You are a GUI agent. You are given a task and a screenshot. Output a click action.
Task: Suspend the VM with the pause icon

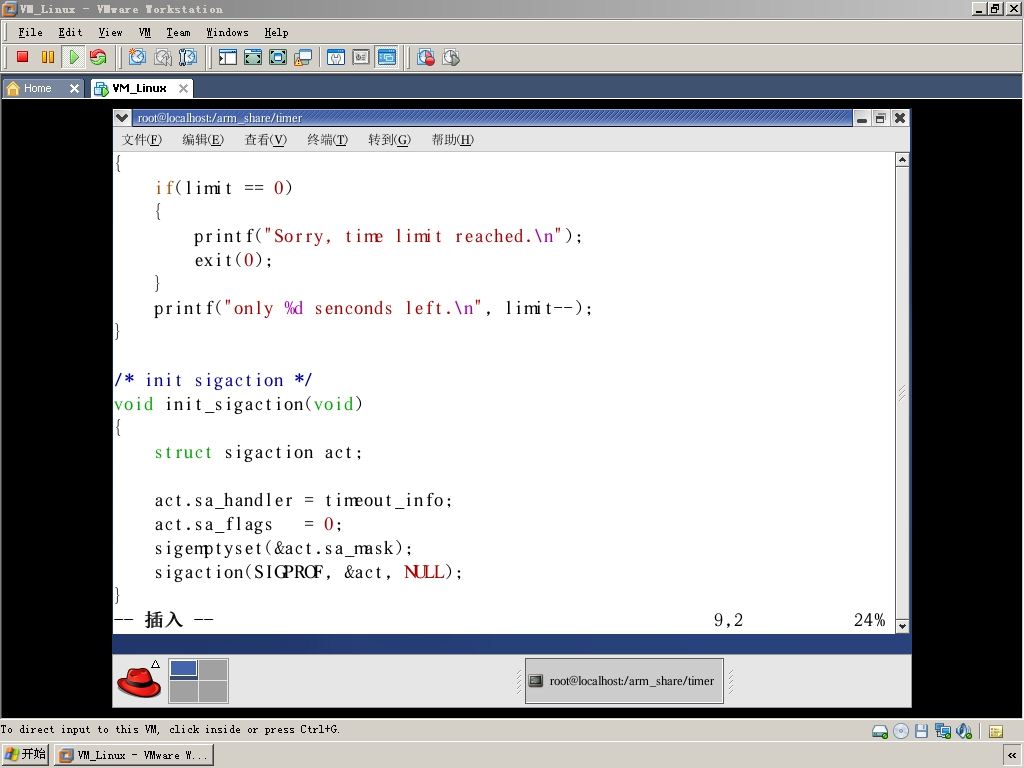[x=48, y=57]
